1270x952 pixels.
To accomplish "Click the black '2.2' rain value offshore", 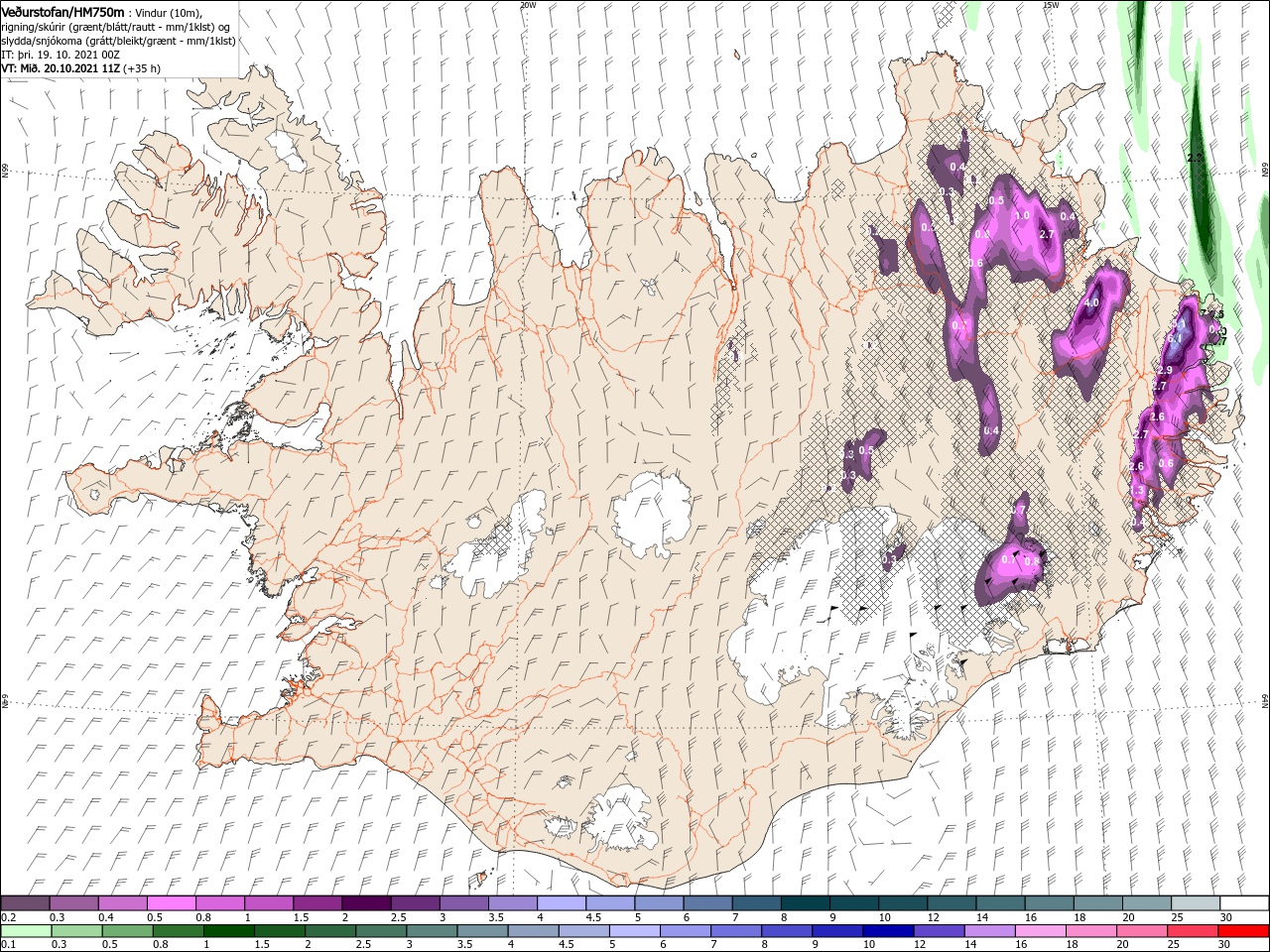I will pyautogui.click(x=1196, y=158).
